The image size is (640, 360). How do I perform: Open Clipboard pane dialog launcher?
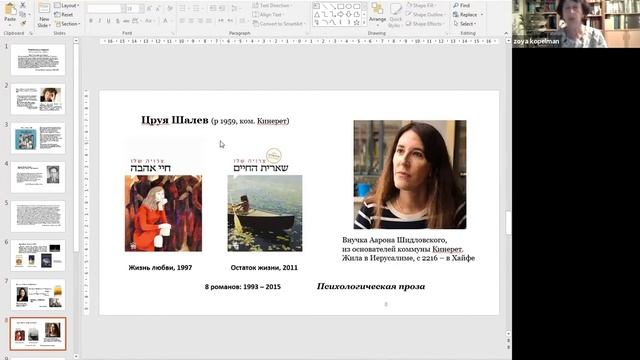(31, 33)
